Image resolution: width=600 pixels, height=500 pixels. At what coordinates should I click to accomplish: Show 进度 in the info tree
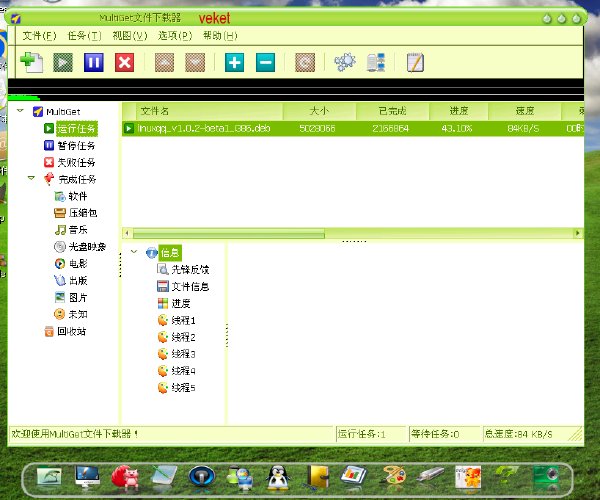(x=181, y=303)
